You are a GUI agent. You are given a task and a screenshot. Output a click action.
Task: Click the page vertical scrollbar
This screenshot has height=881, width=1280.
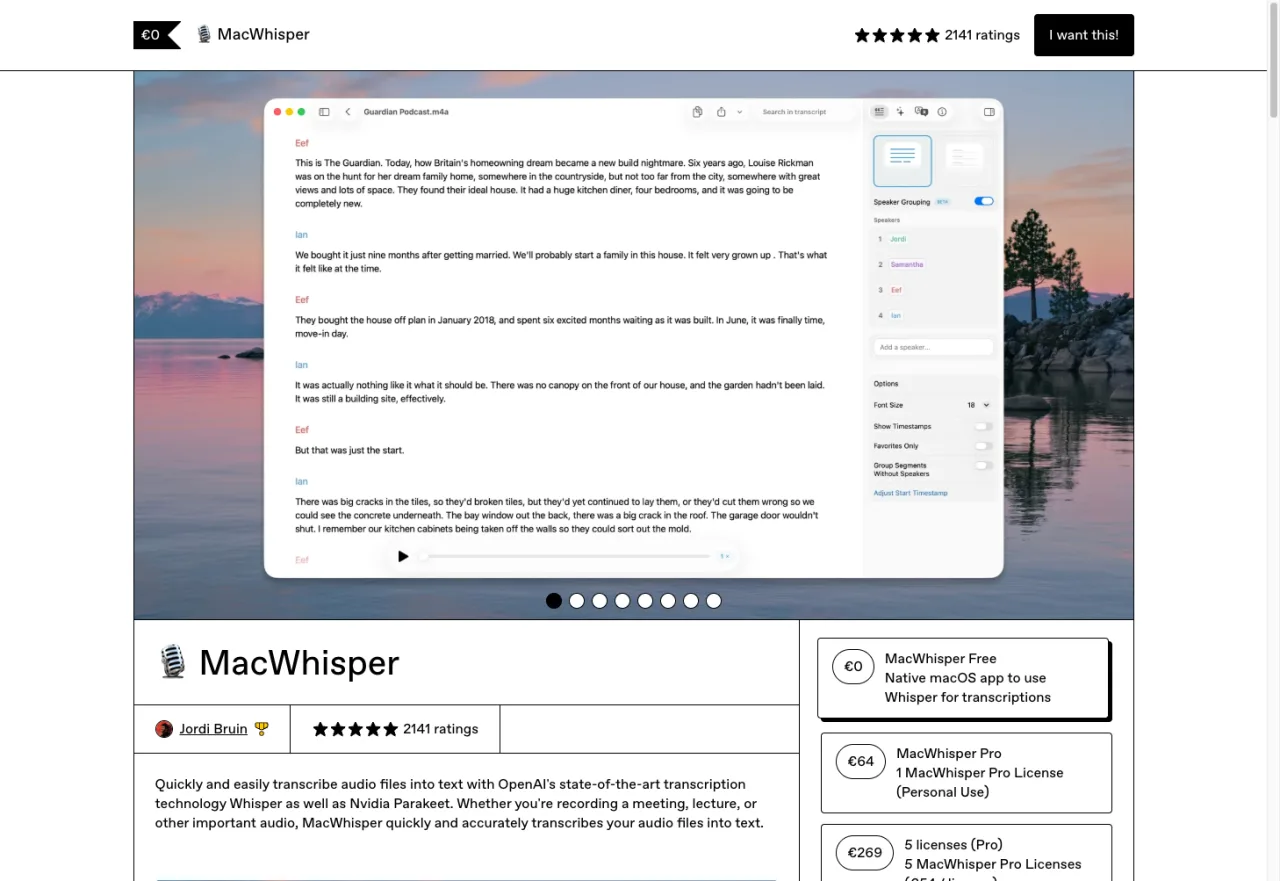pyautogui.click(x=1274, y=60)
